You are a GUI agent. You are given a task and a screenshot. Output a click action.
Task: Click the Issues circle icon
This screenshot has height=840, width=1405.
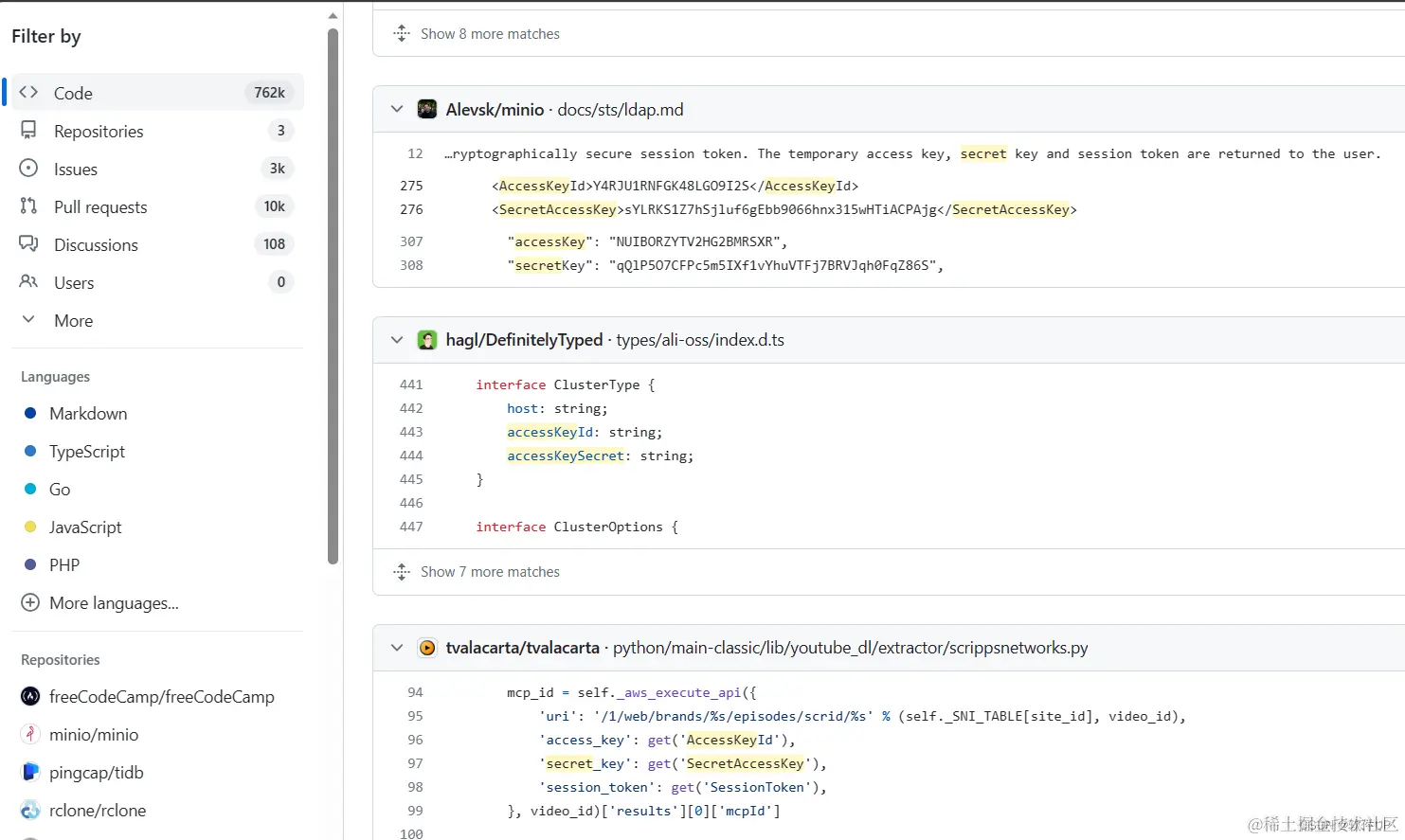28,168
